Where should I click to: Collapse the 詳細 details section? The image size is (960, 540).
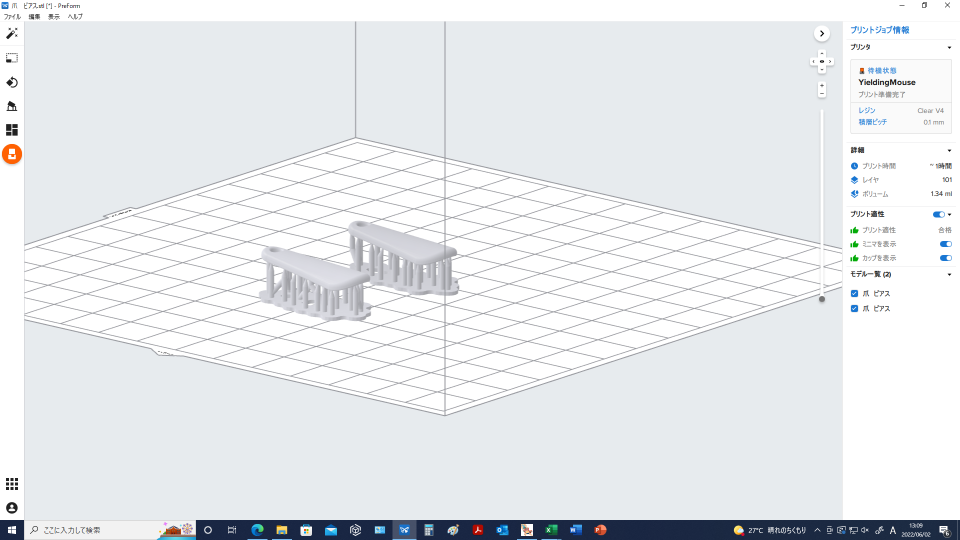(x=949, y=150)
